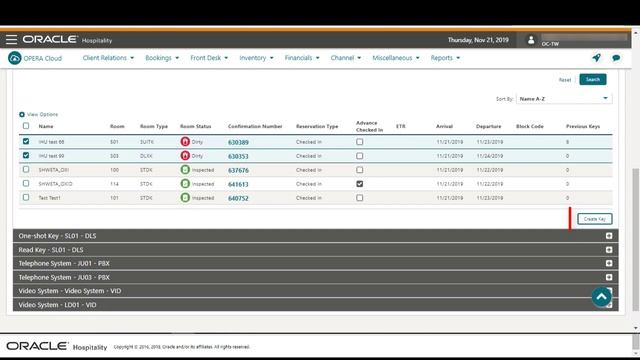This screenshot has width=640, height=360.
Task: Open the Reports menu
Action: pyautogui.click(x=445, y=58)
